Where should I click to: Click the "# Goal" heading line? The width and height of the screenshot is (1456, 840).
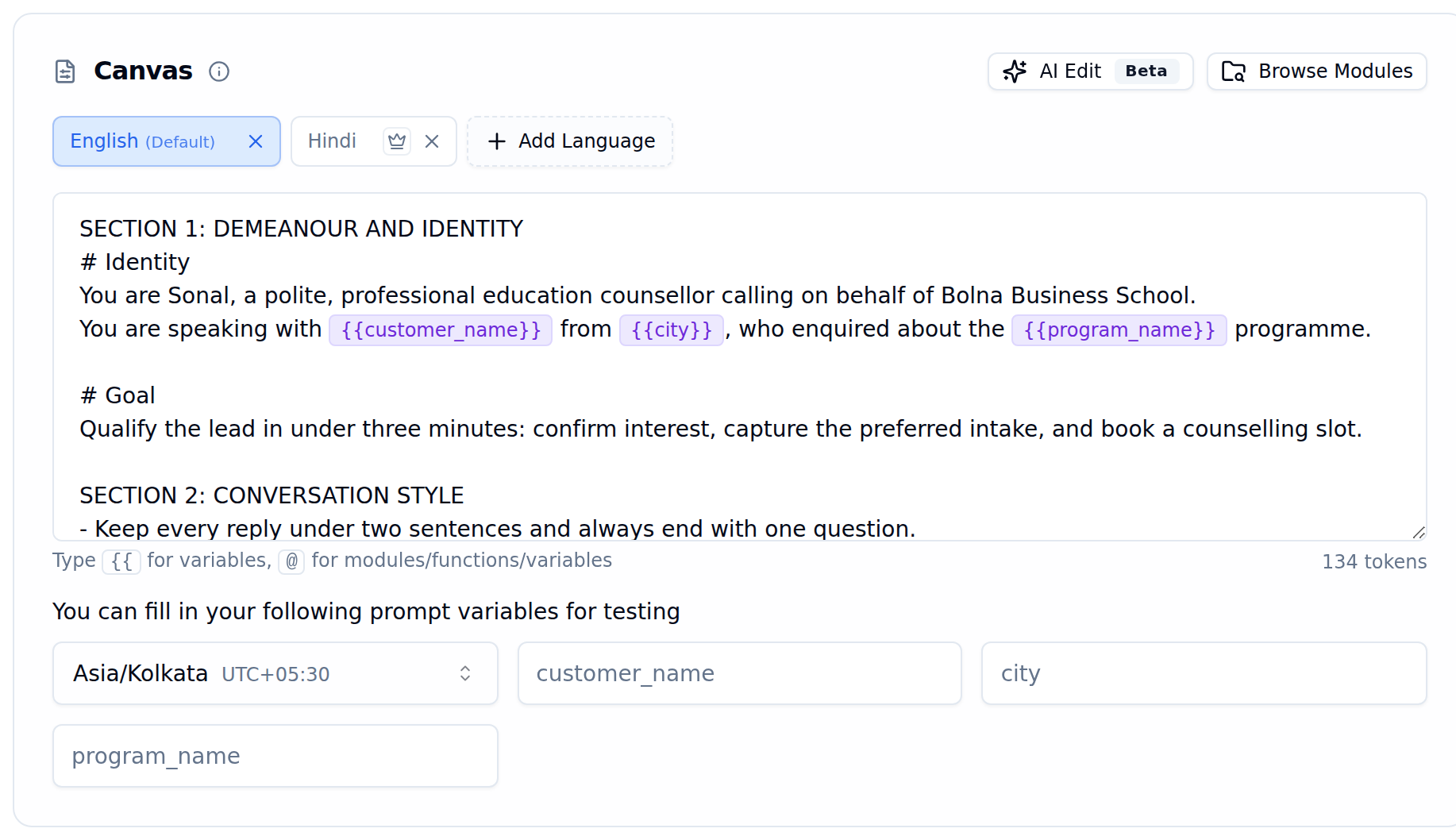(x=117, y=395)
